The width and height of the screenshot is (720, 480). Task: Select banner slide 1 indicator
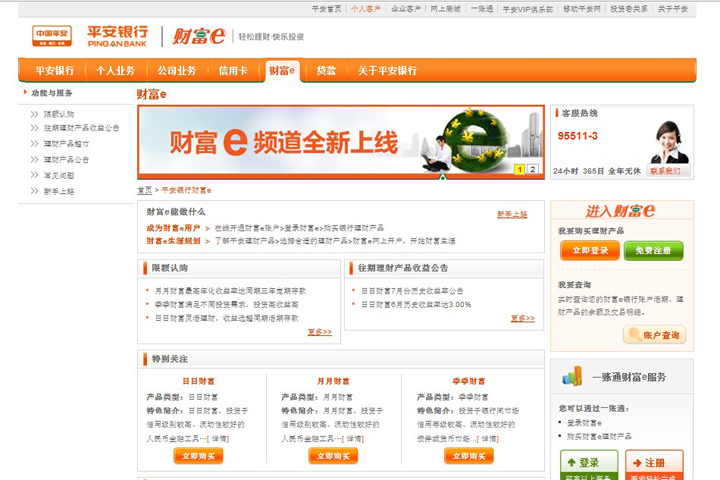(520, 169)
